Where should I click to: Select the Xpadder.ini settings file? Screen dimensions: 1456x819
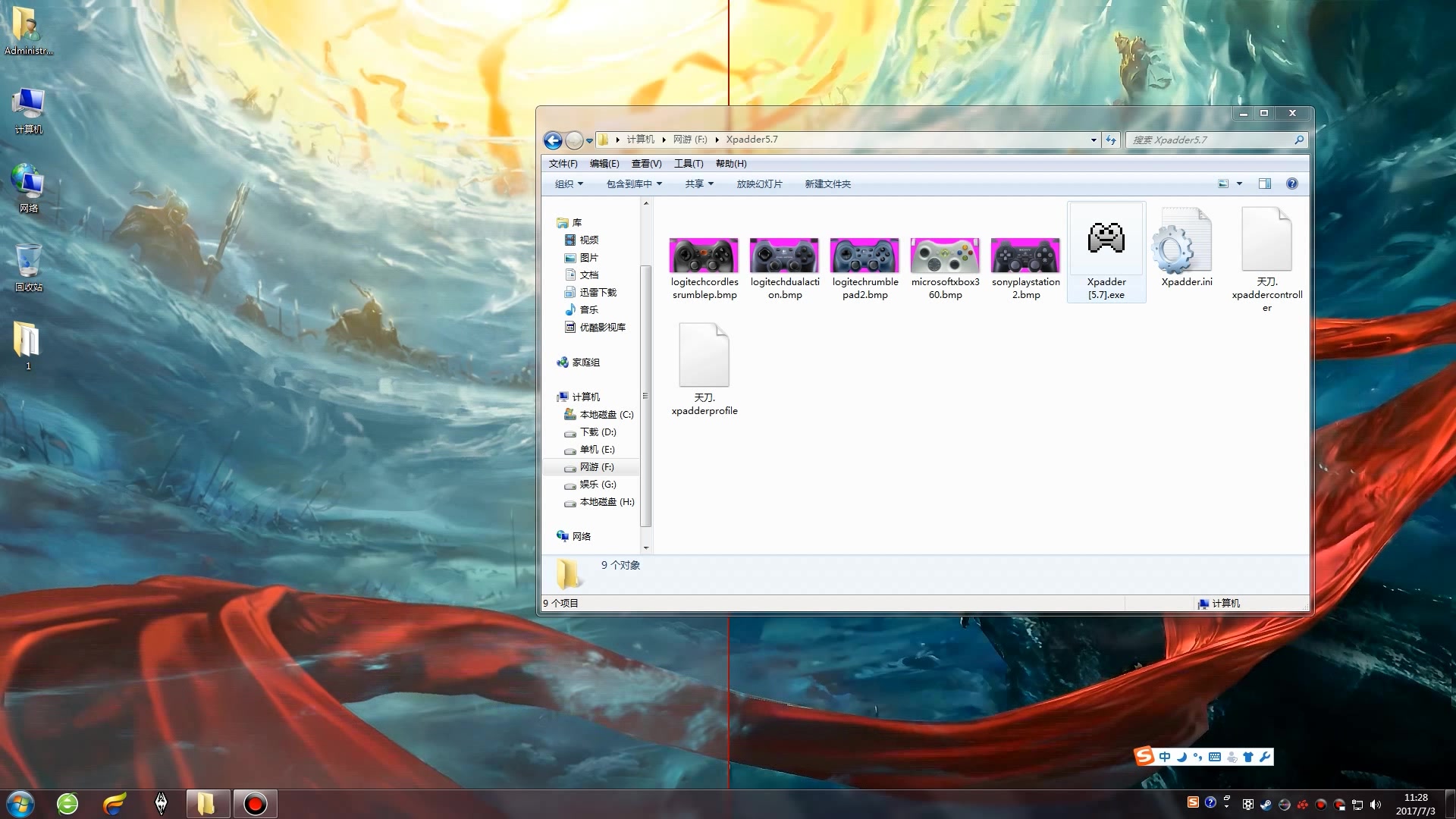click(x=1187, y=248)
